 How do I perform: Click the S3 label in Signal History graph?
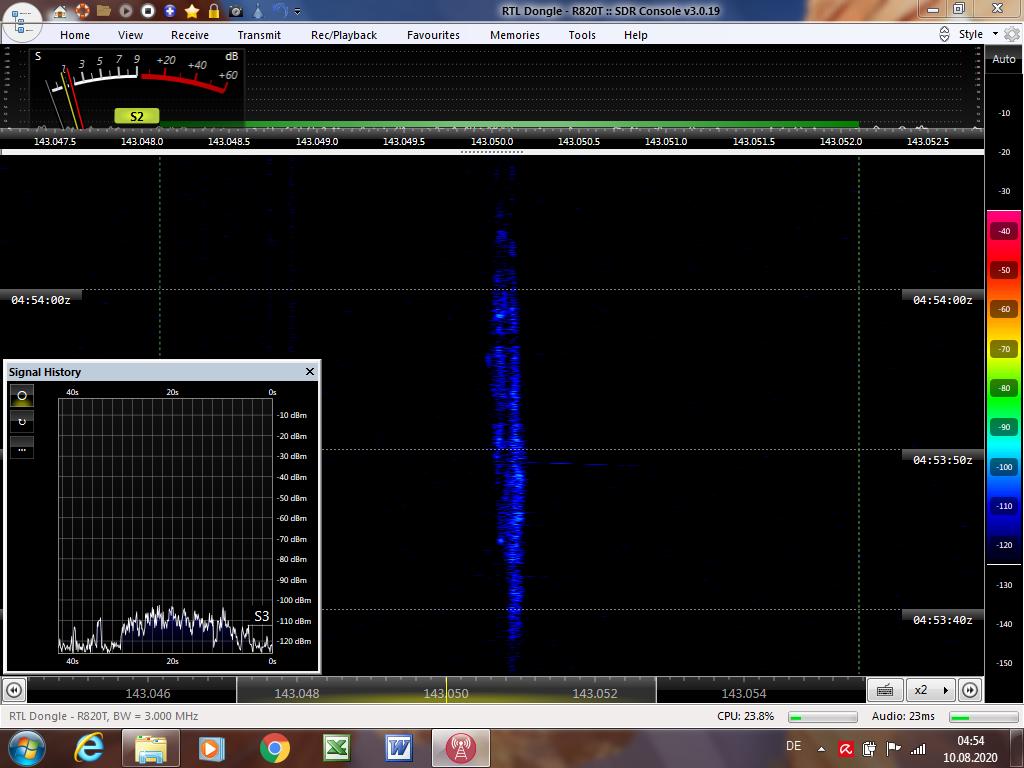[x=261, y=616]
